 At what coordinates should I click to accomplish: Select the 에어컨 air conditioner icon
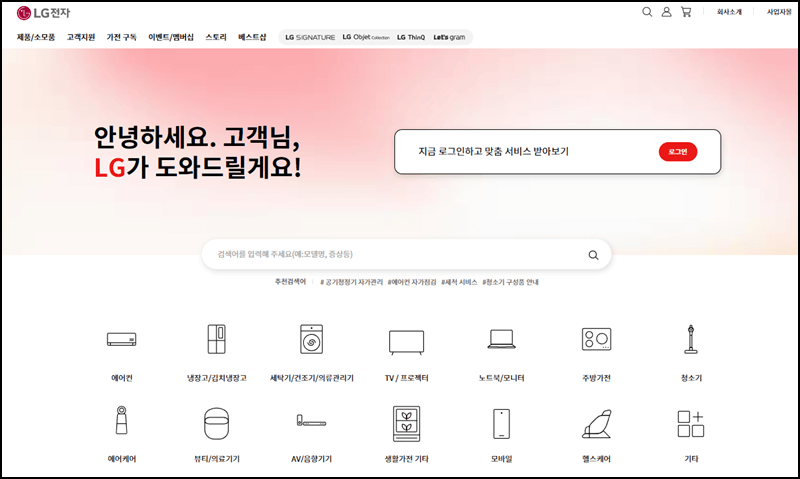(x=121, y=339)
